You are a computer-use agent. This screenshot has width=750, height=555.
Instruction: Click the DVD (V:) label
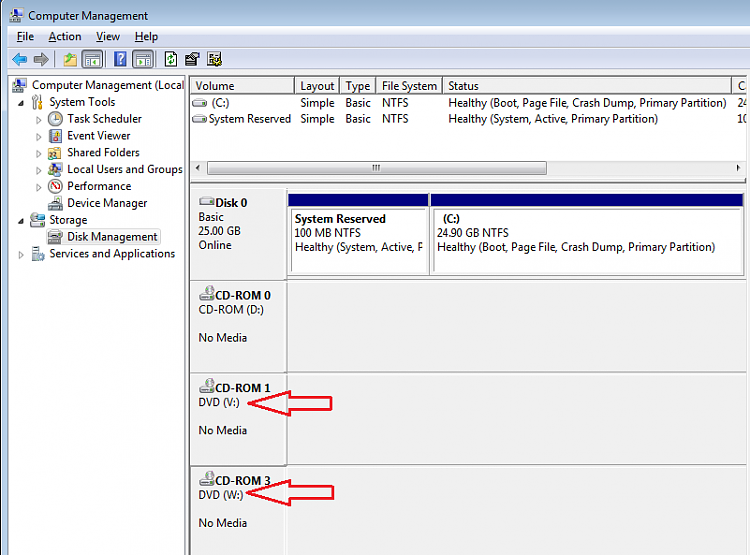219,402
